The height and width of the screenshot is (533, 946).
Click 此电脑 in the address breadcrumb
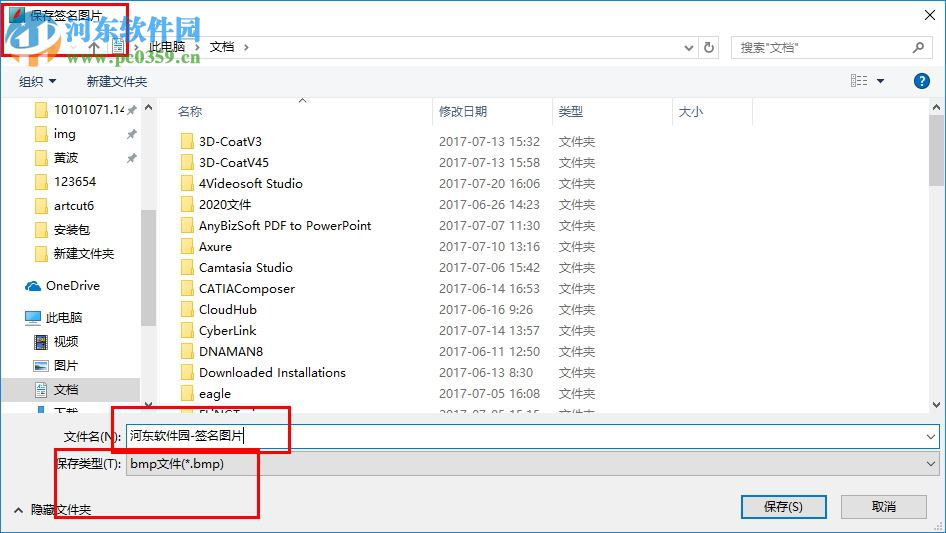coord(167,47)
